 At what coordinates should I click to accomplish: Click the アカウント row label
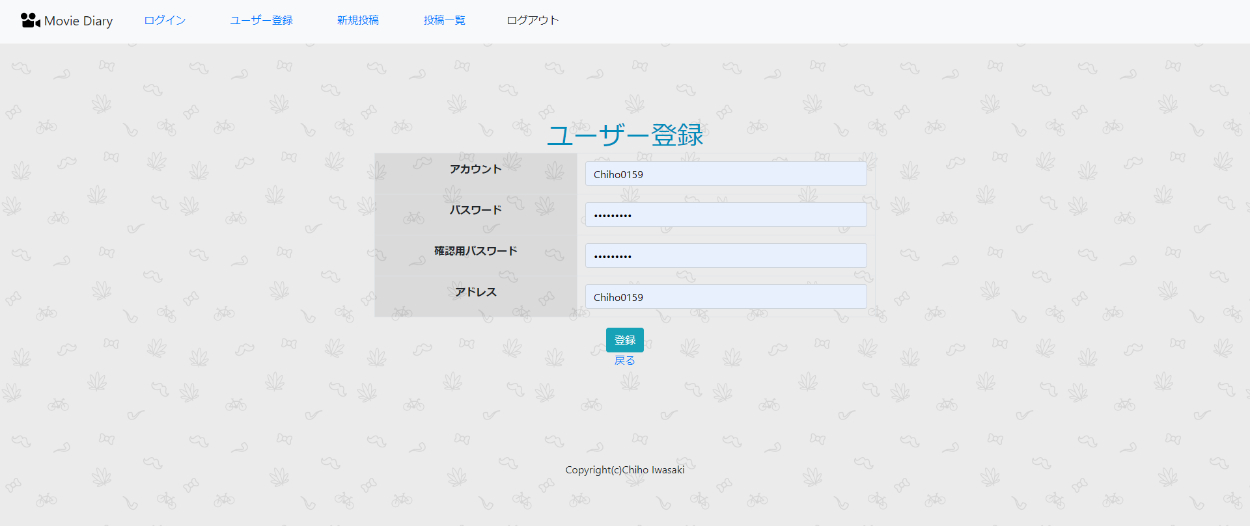pos(476,169)
